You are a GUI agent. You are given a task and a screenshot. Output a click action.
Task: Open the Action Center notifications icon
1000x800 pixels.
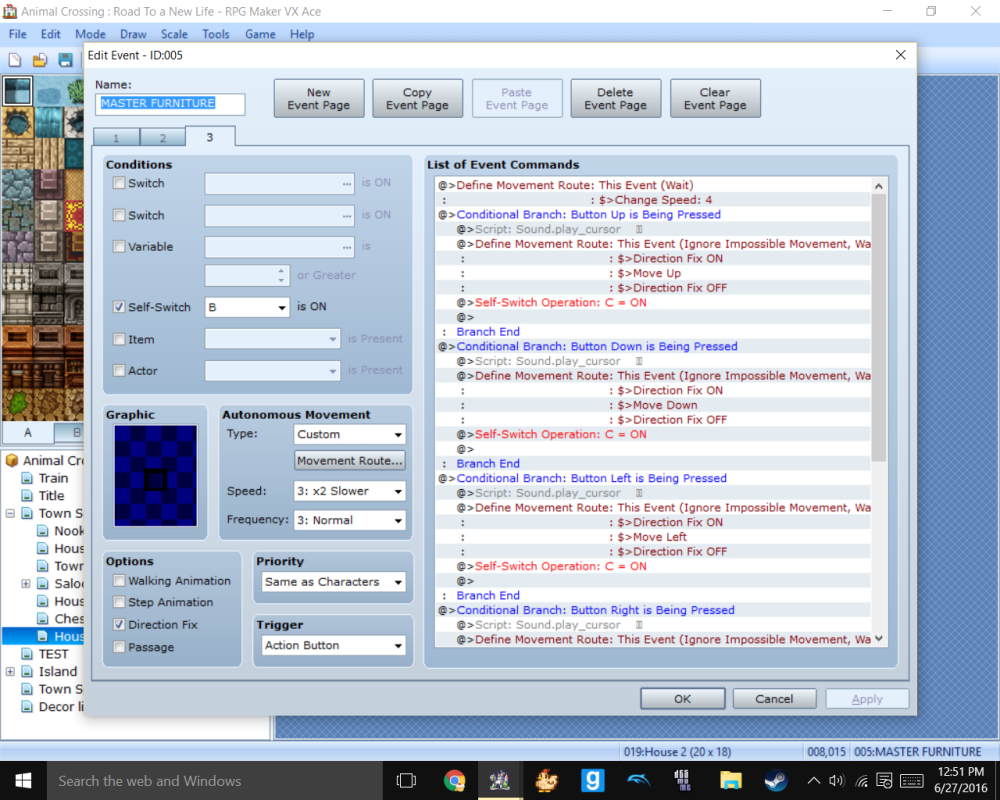[x=884, y=780]
